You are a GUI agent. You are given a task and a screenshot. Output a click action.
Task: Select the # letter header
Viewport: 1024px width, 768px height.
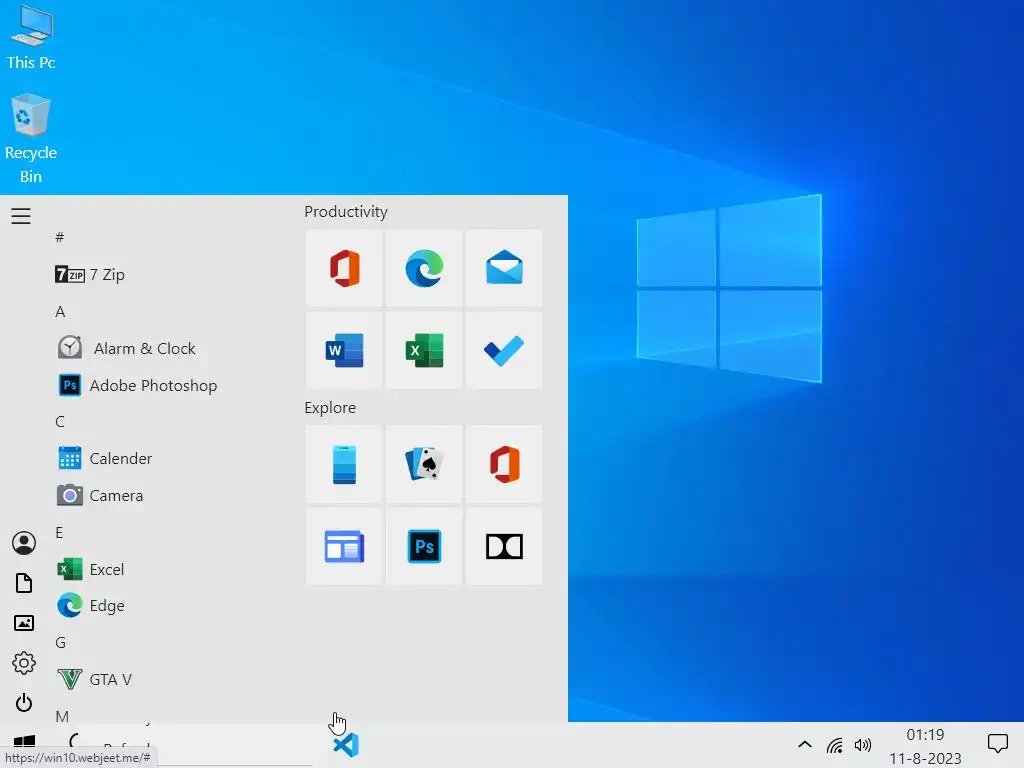pyautogui.click(x=59, y=237)
